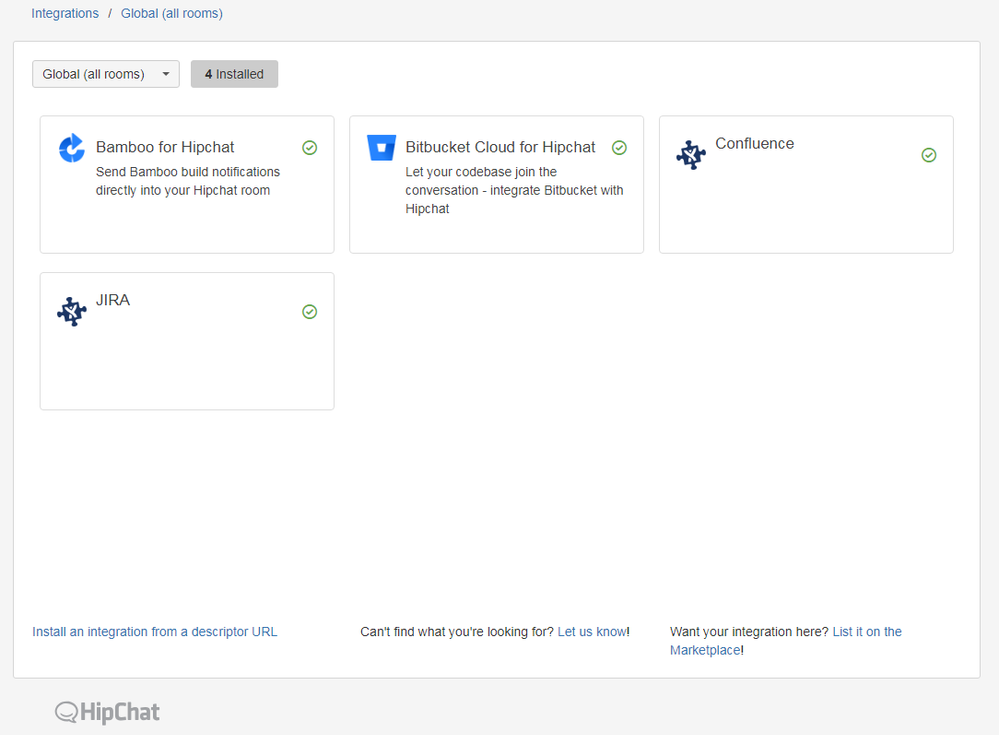Click the Let us know link
This screenshot has width=999, height=735.
coord(592,632)
